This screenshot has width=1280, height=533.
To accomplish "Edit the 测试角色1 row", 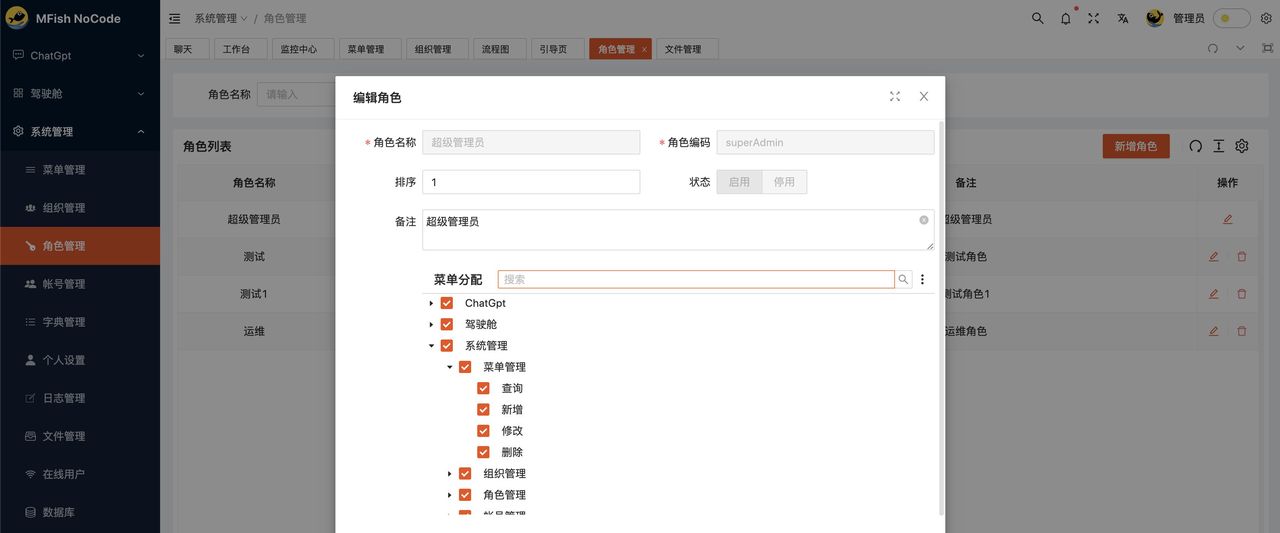I will coord(1213,294).
